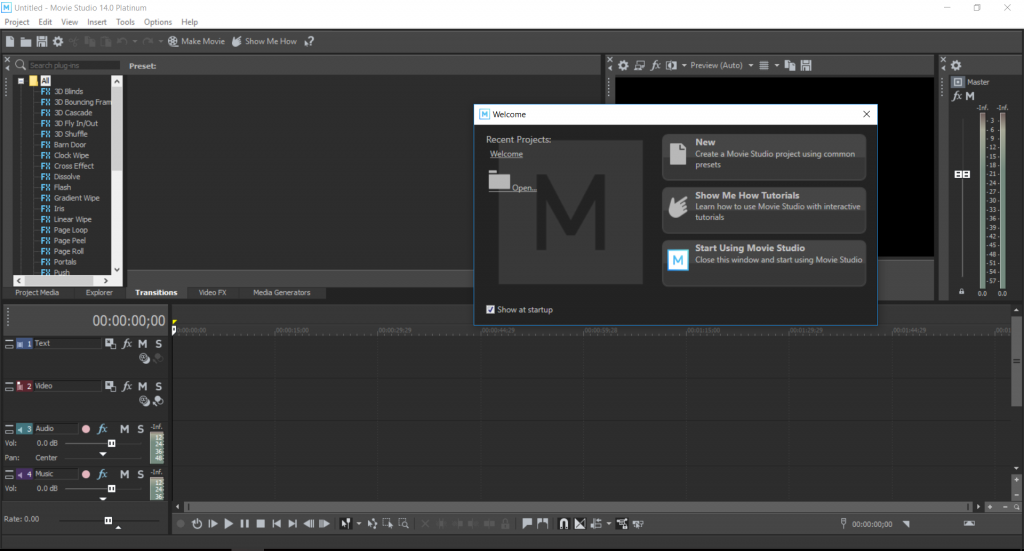Mute the Text track
Screen dimensions: 1024x551
coord(142,343)
